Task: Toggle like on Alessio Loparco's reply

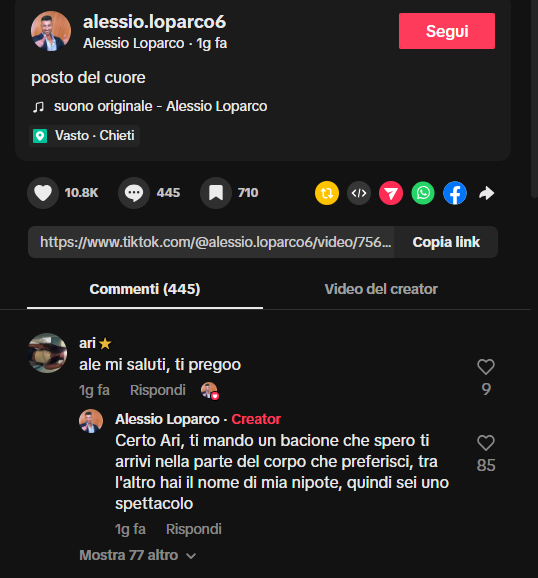Action: pyautogui.click(x=486, y=443)
